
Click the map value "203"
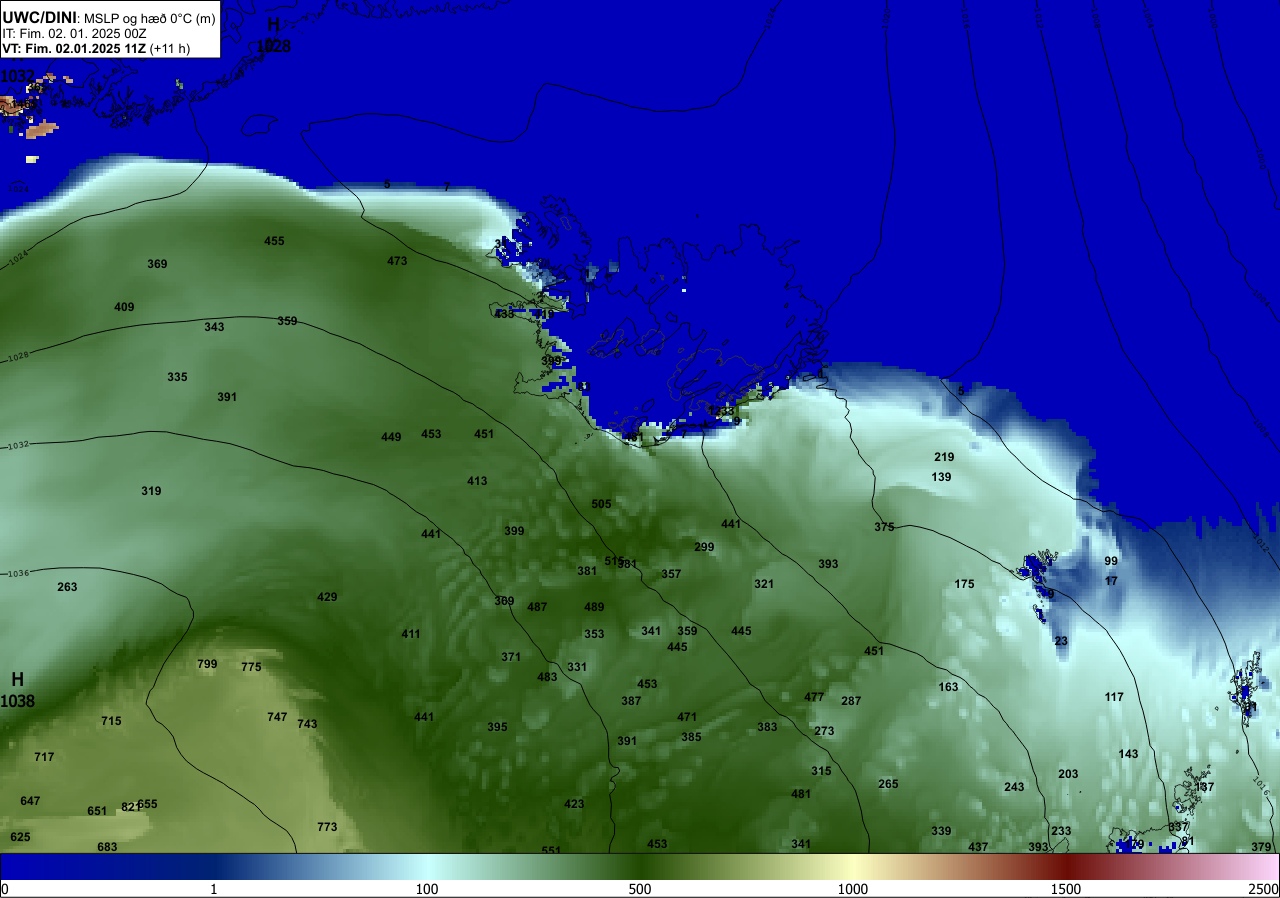1068,774
